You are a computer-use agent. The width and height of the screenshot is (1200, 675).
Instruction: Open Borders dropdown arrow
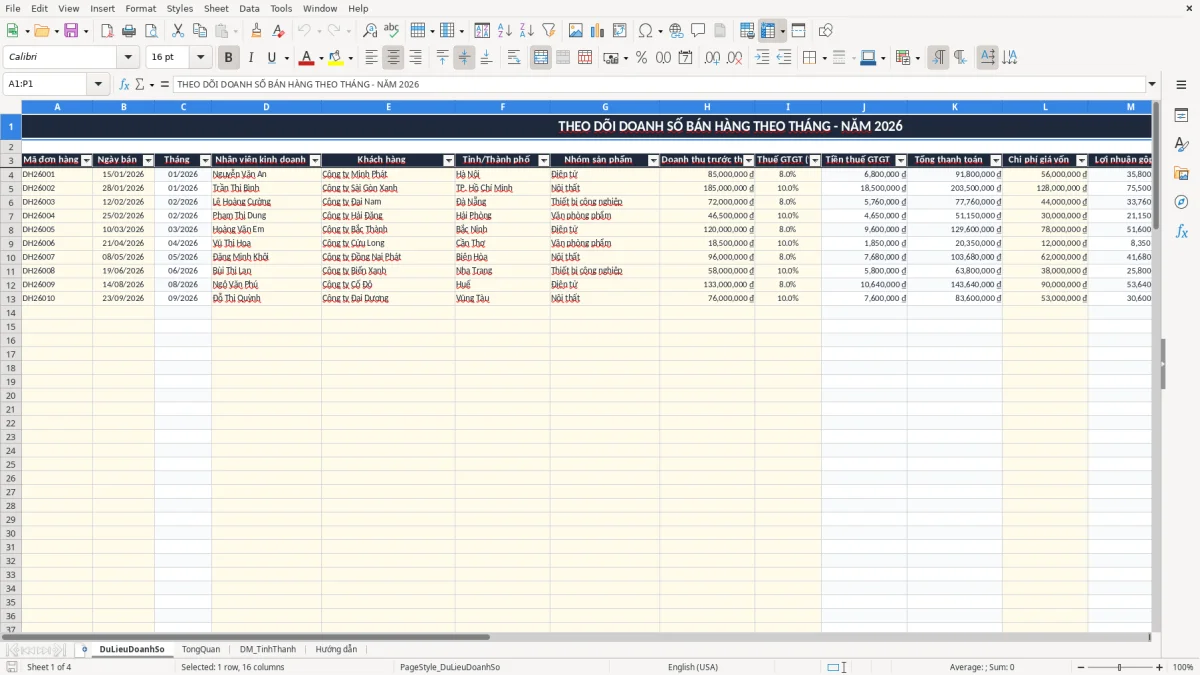(x=826, y=58)
